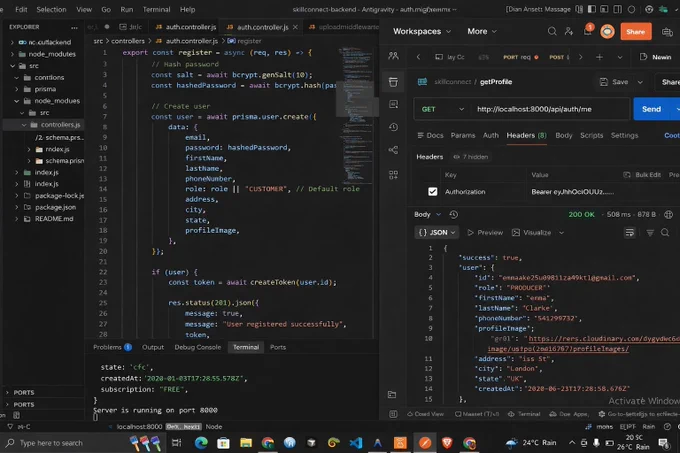
Task: Open the Help menu
Action: click(x=187, y=10)
